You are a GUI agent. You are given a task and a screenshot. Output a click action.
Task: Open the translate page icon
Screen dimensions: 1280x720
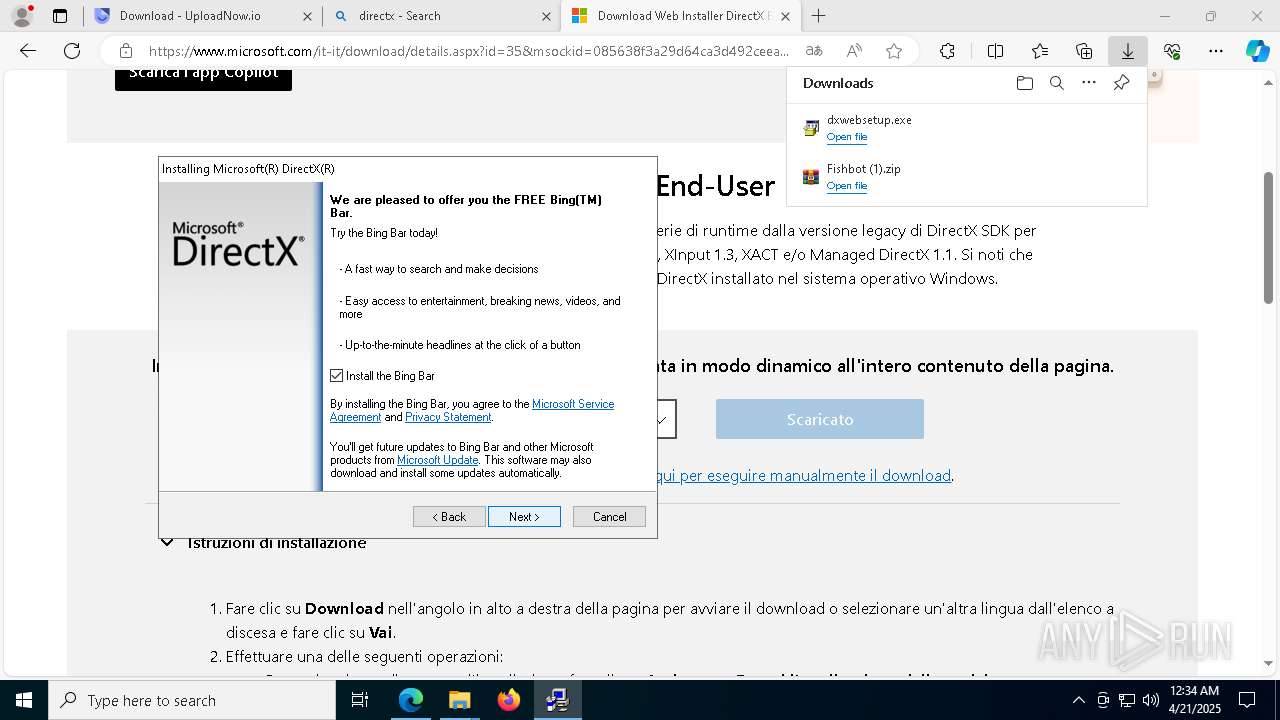pos(814,51)
